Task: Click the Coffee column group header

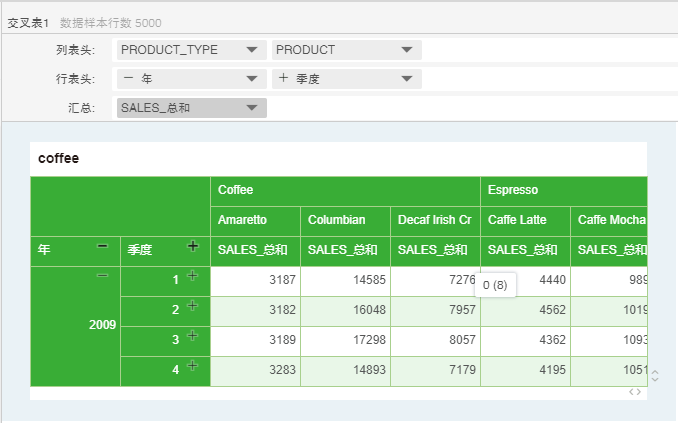Action: click(236, 189)
